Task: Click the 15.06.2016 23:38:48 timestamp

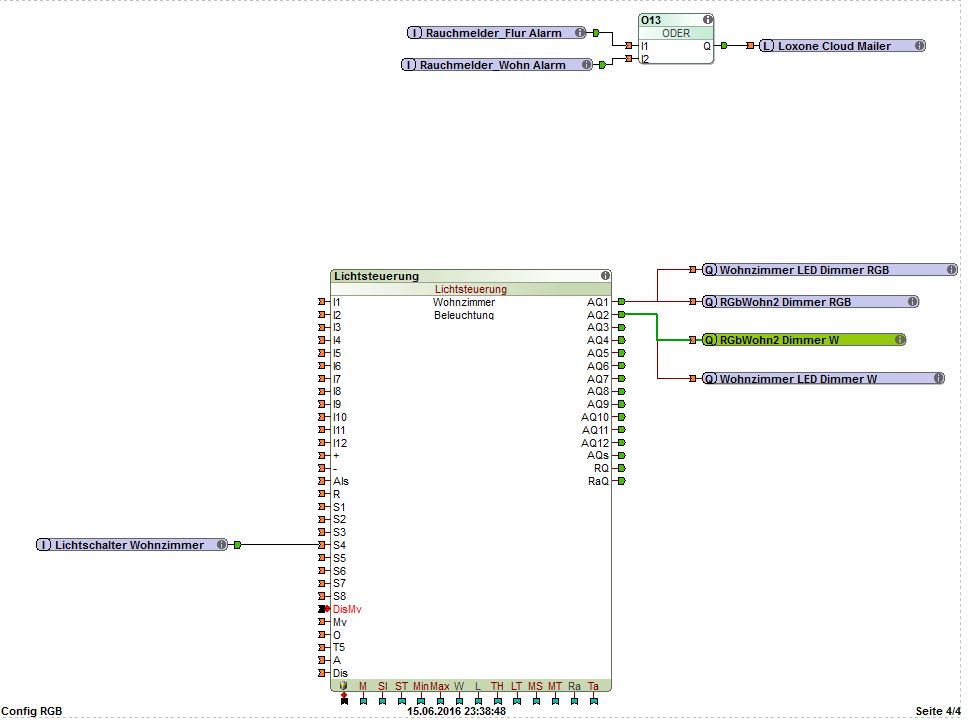Action: click(x=457, y=711)
